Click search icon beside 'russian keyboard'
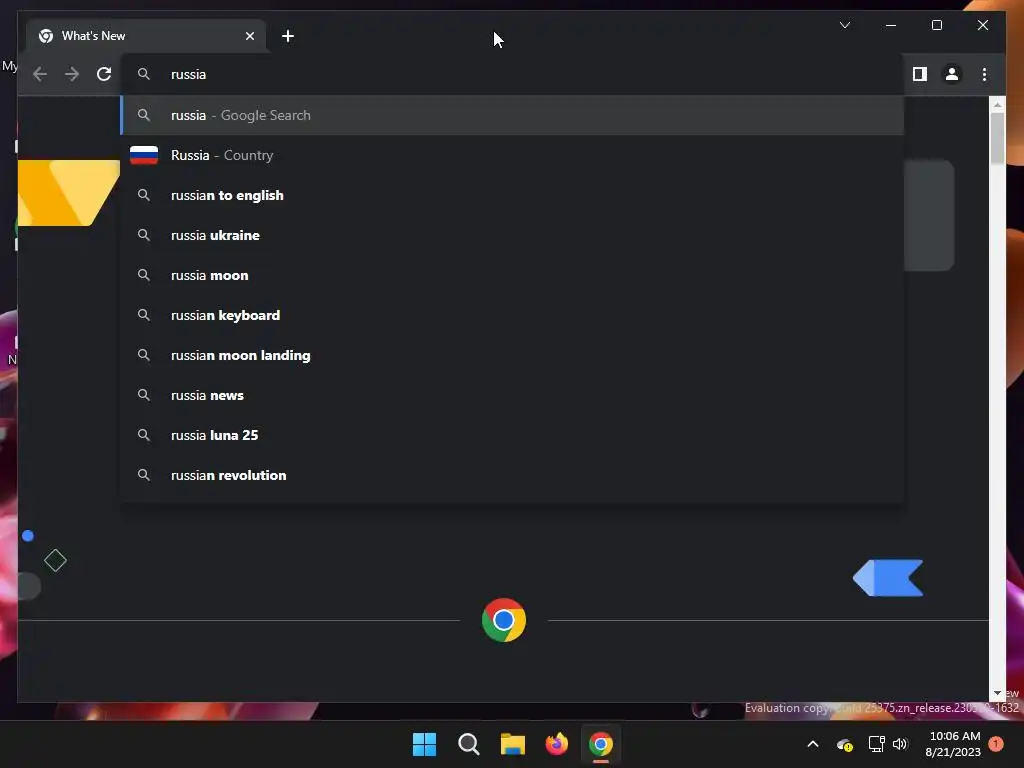The image size is (1024, 768). [x=144, y=315]
